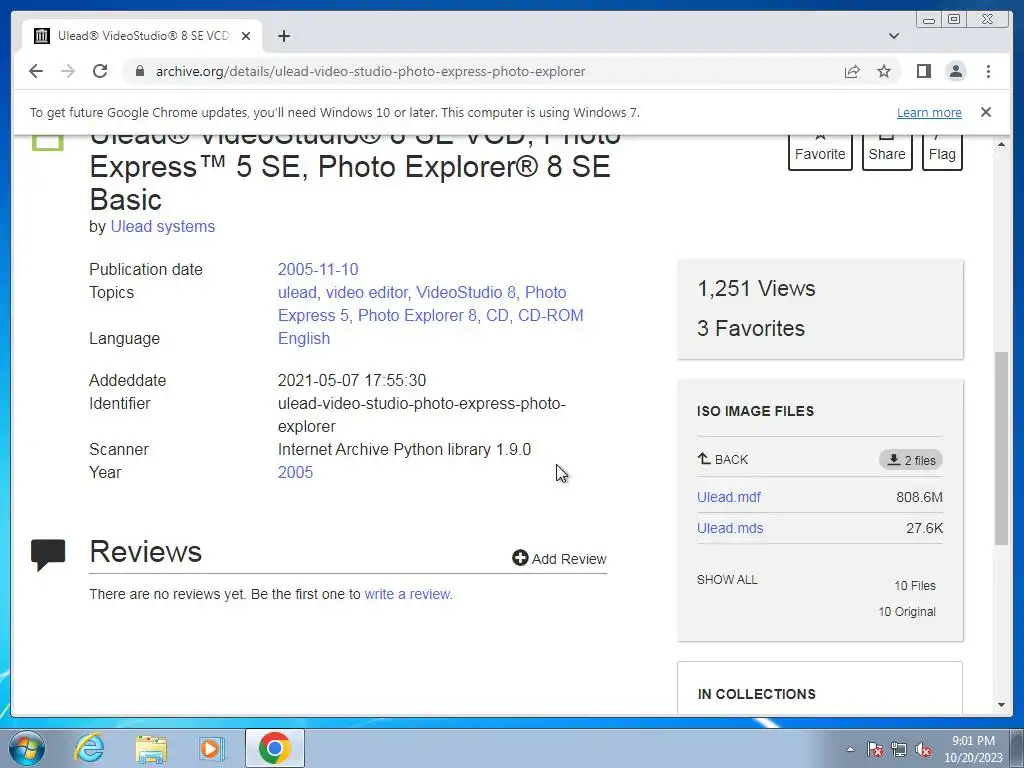
Task: Open the VideoStudio 8 topic link
Action: (x=466, y=292)
